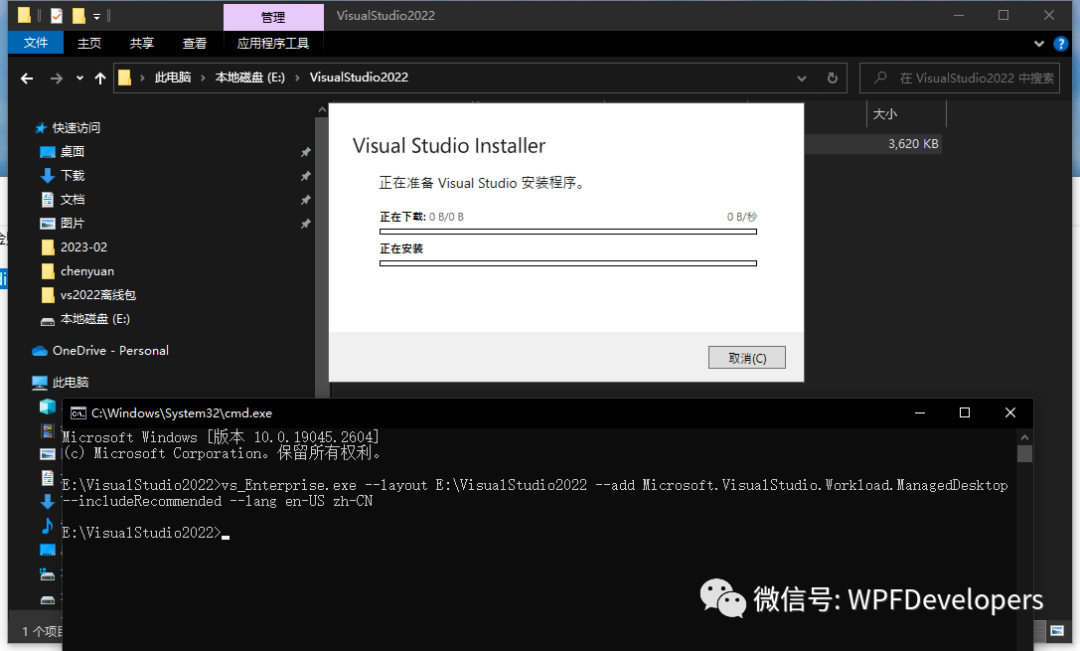Open 下载 in quick access
Screen dimensions: 1080x651
[72, 175]
